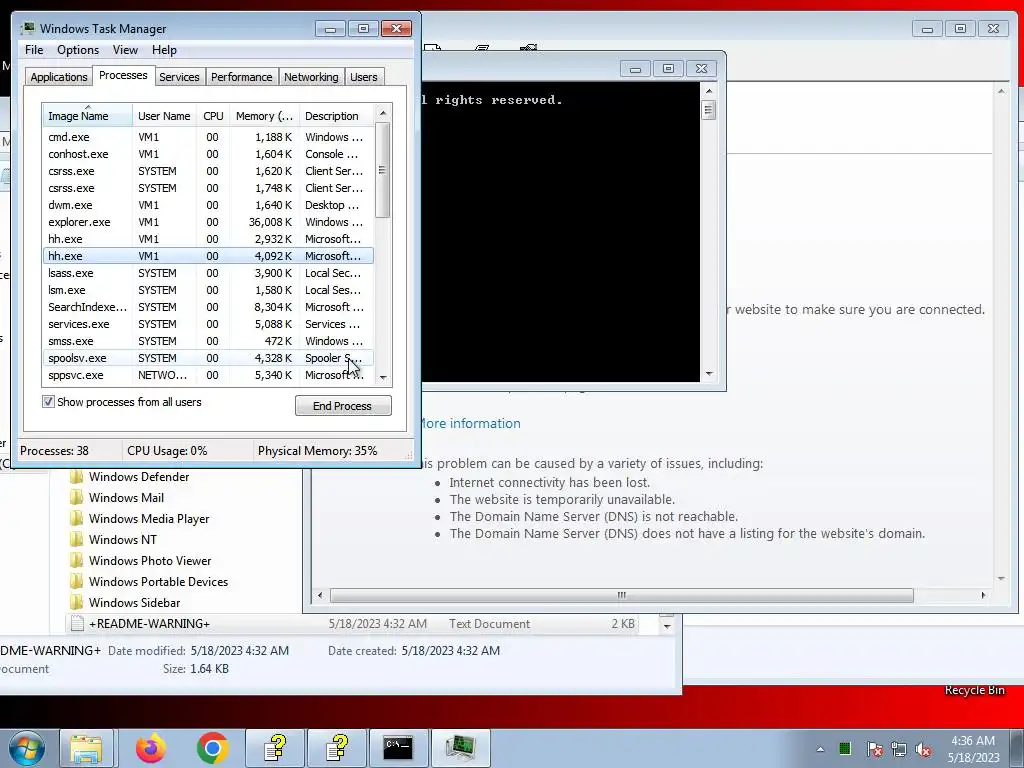1024x768 pixels.
Task: Open the Windows Photo Viewer folder
Action: point(150,560)
